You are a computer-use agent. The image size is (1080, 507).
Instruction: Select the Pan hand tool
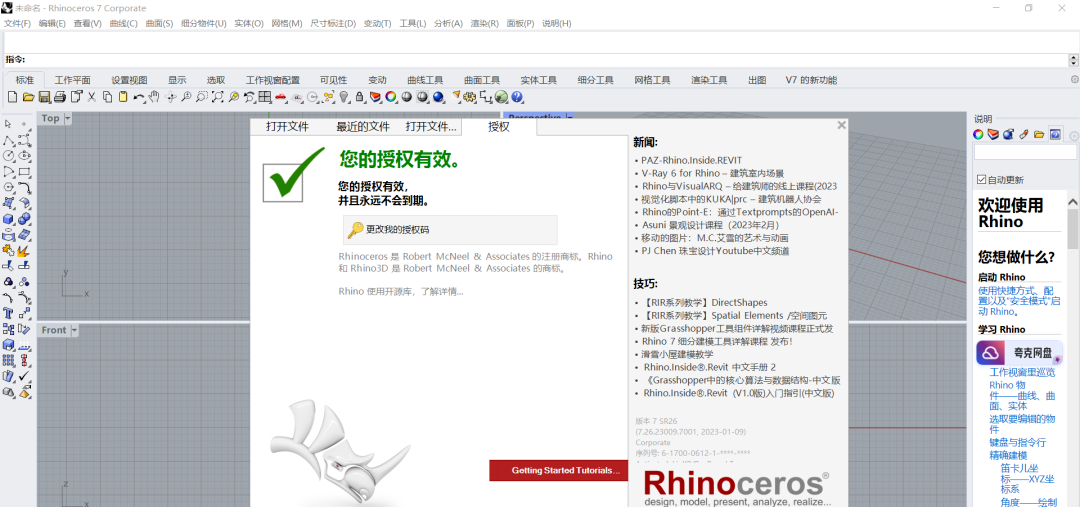pos(154,97)
